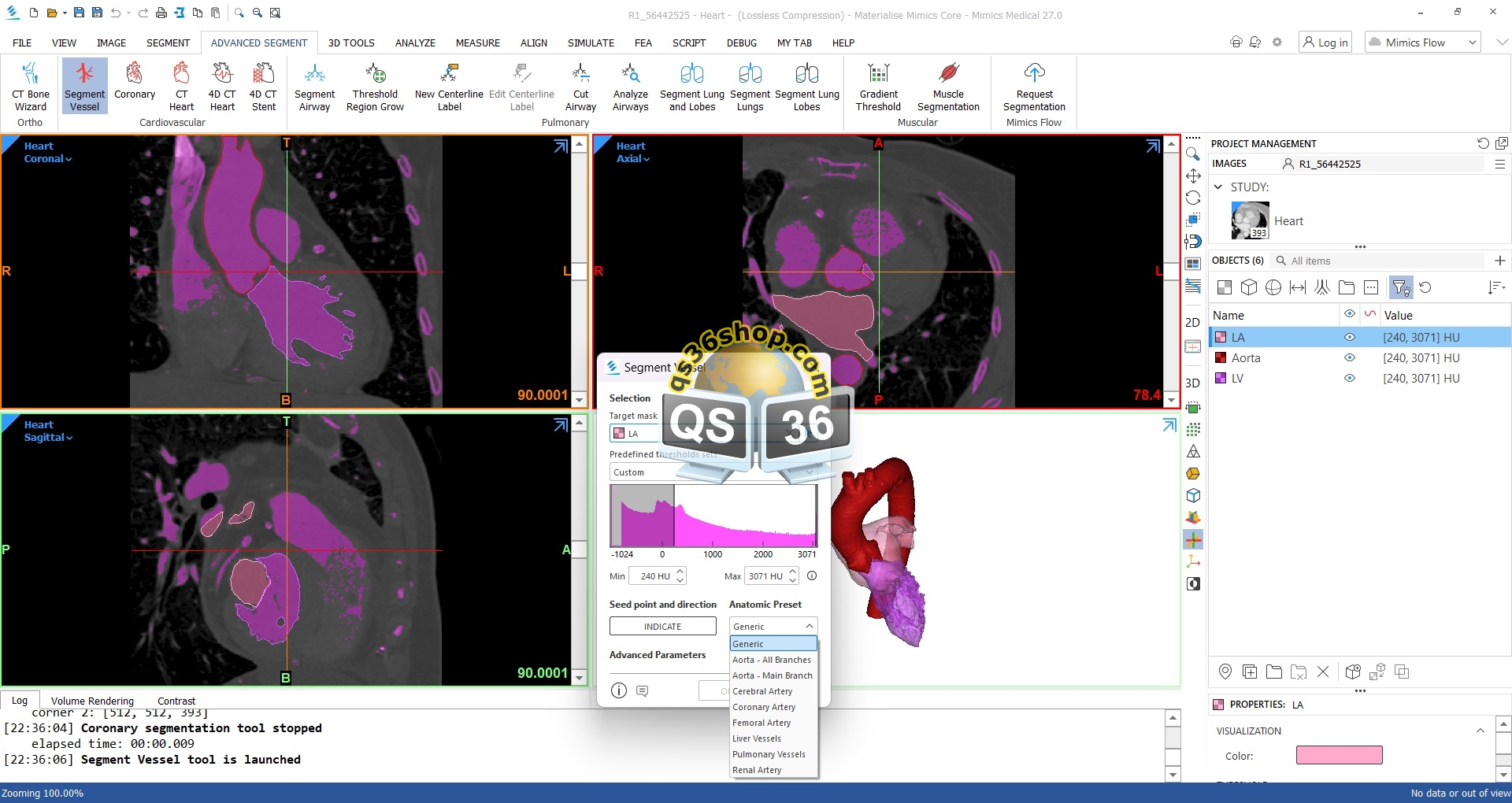Select the Cut Airway tool
Viewport: 1512px width, 803px height.
pyautogui.click(x=580, y=87)
